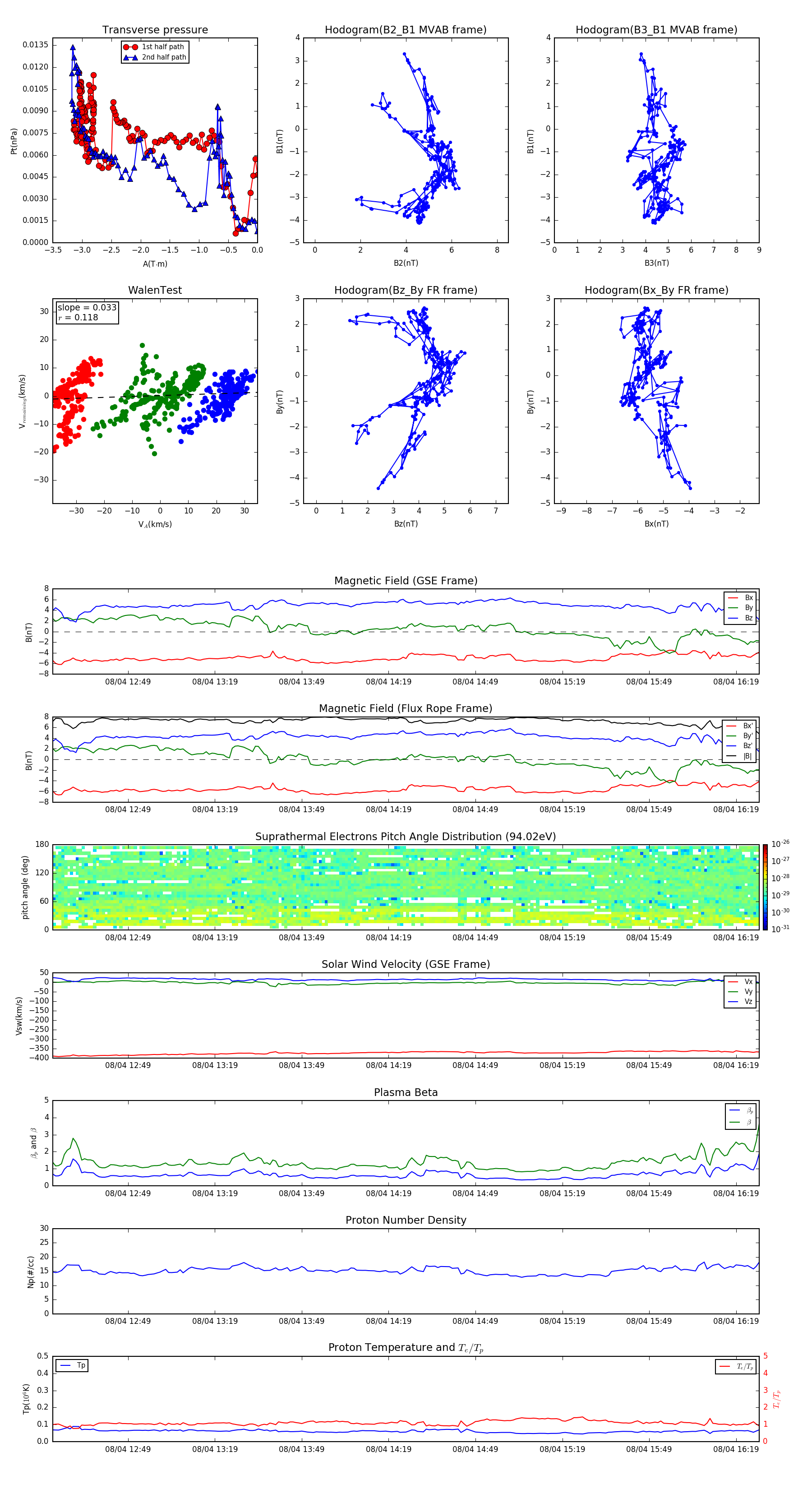Click Vy legend entry in velocity plot
The image size is (812, 1489).
click(741, 991)
